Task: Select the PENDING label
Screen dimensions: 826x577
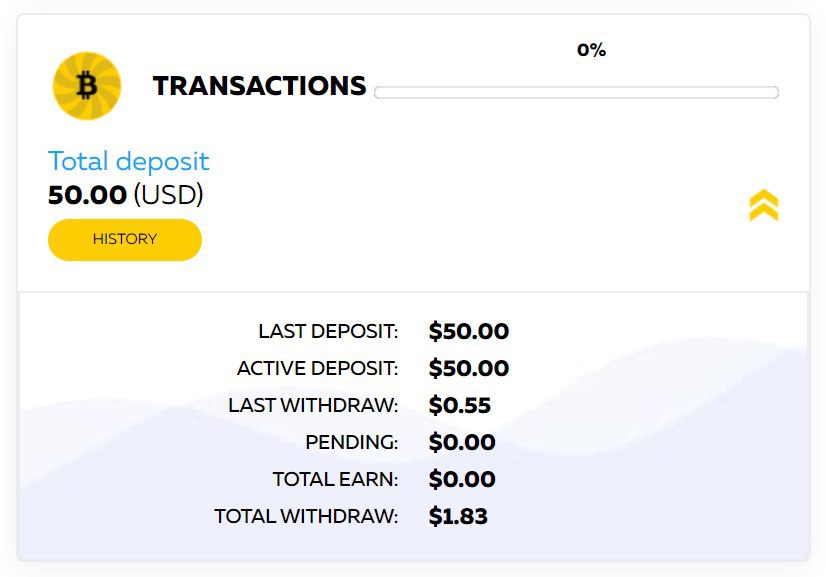Action: pos(352,442)
